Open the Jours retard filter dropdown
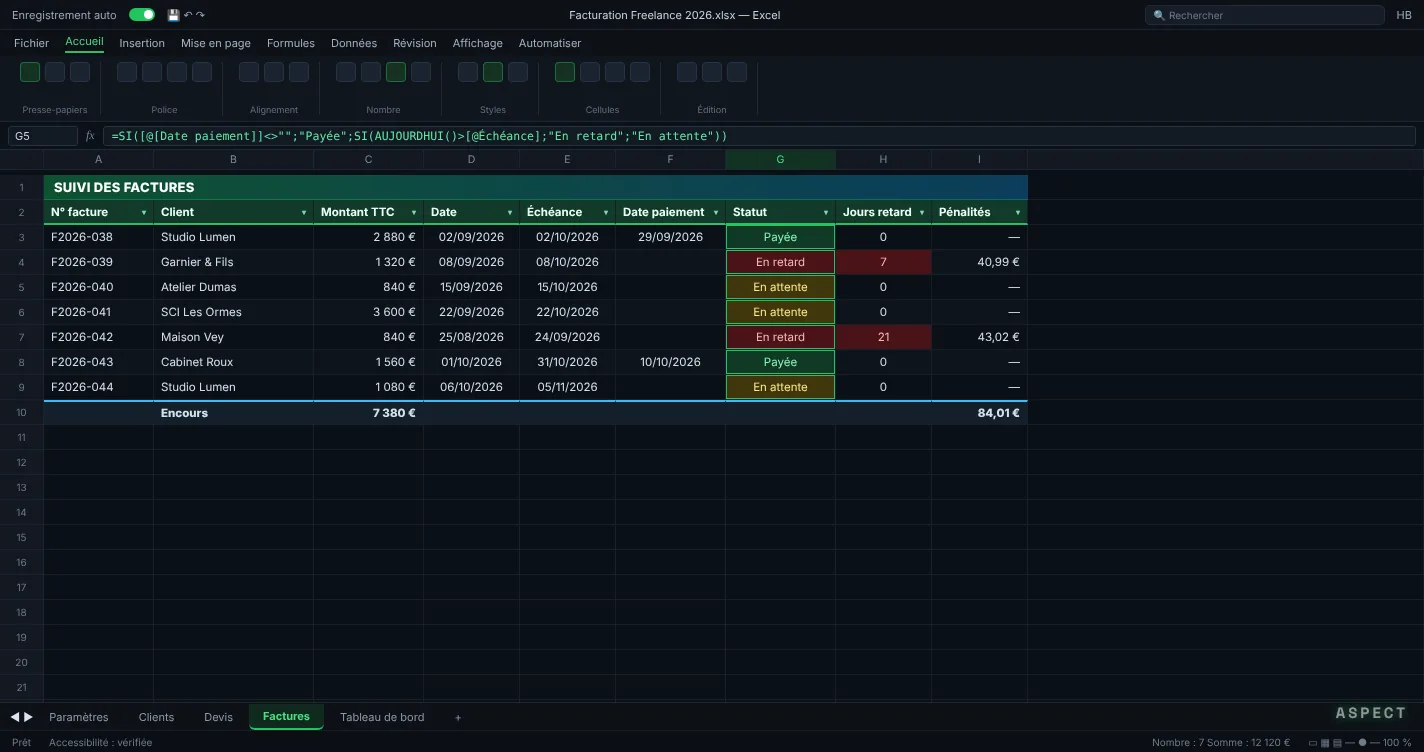 pos(922,213)
